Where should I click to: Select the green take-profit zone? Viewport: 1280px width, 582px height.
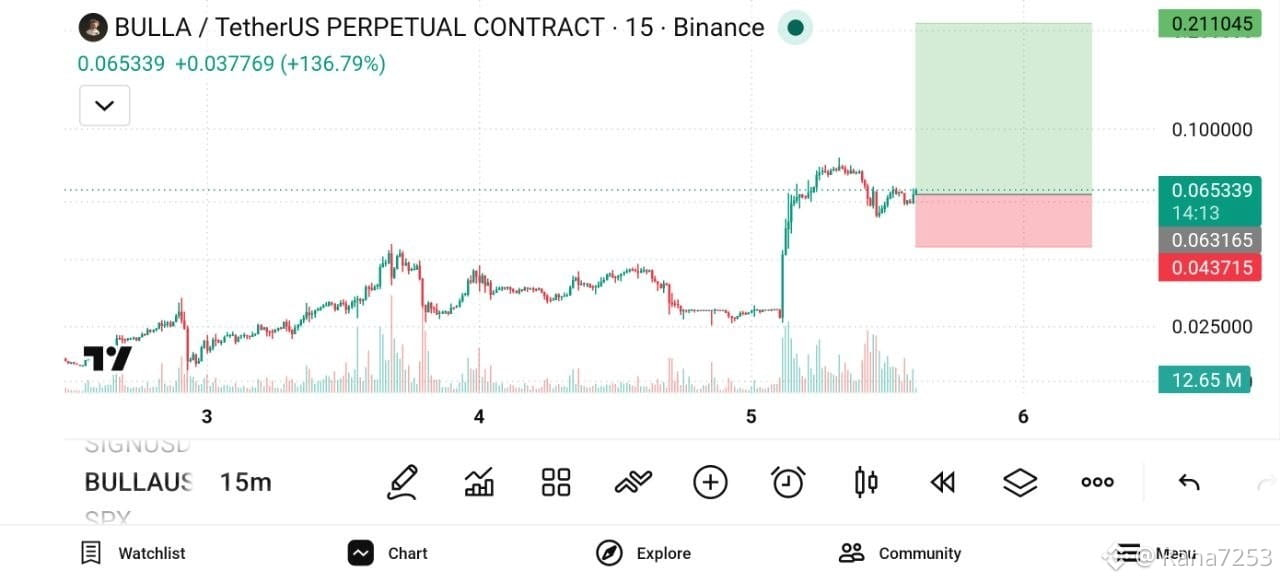[1003, 108]
